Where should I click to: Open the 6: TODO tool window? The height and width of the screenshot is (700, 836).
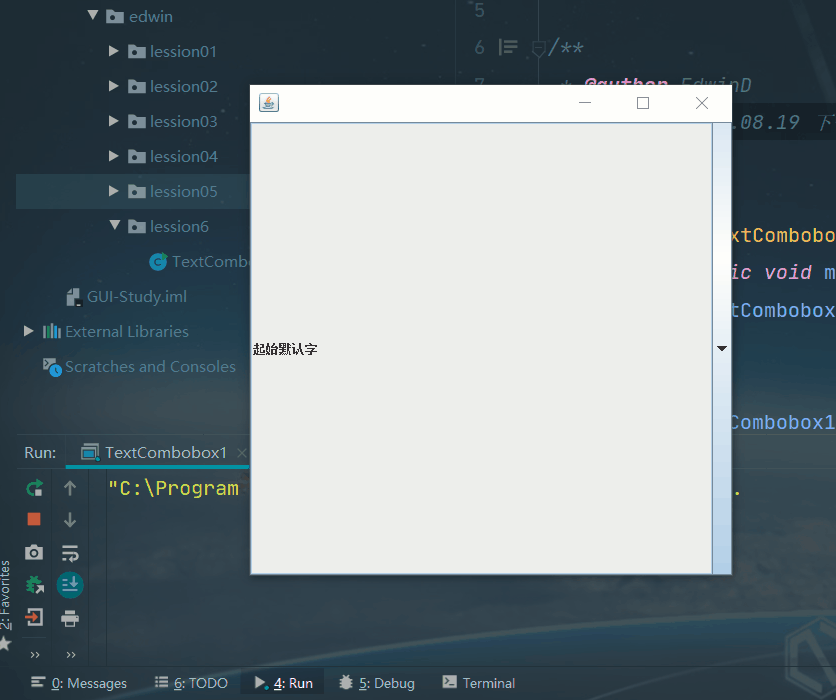coord(191,683)
